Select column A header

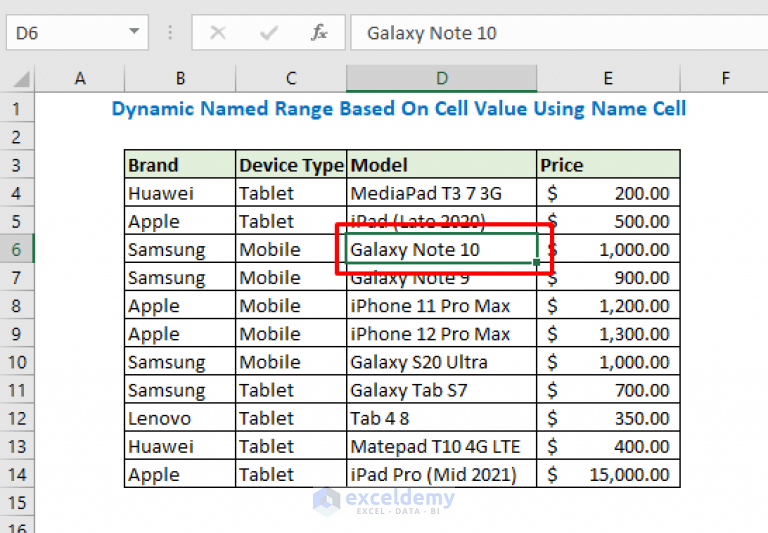pyautogui.click(x=80, y=78)
